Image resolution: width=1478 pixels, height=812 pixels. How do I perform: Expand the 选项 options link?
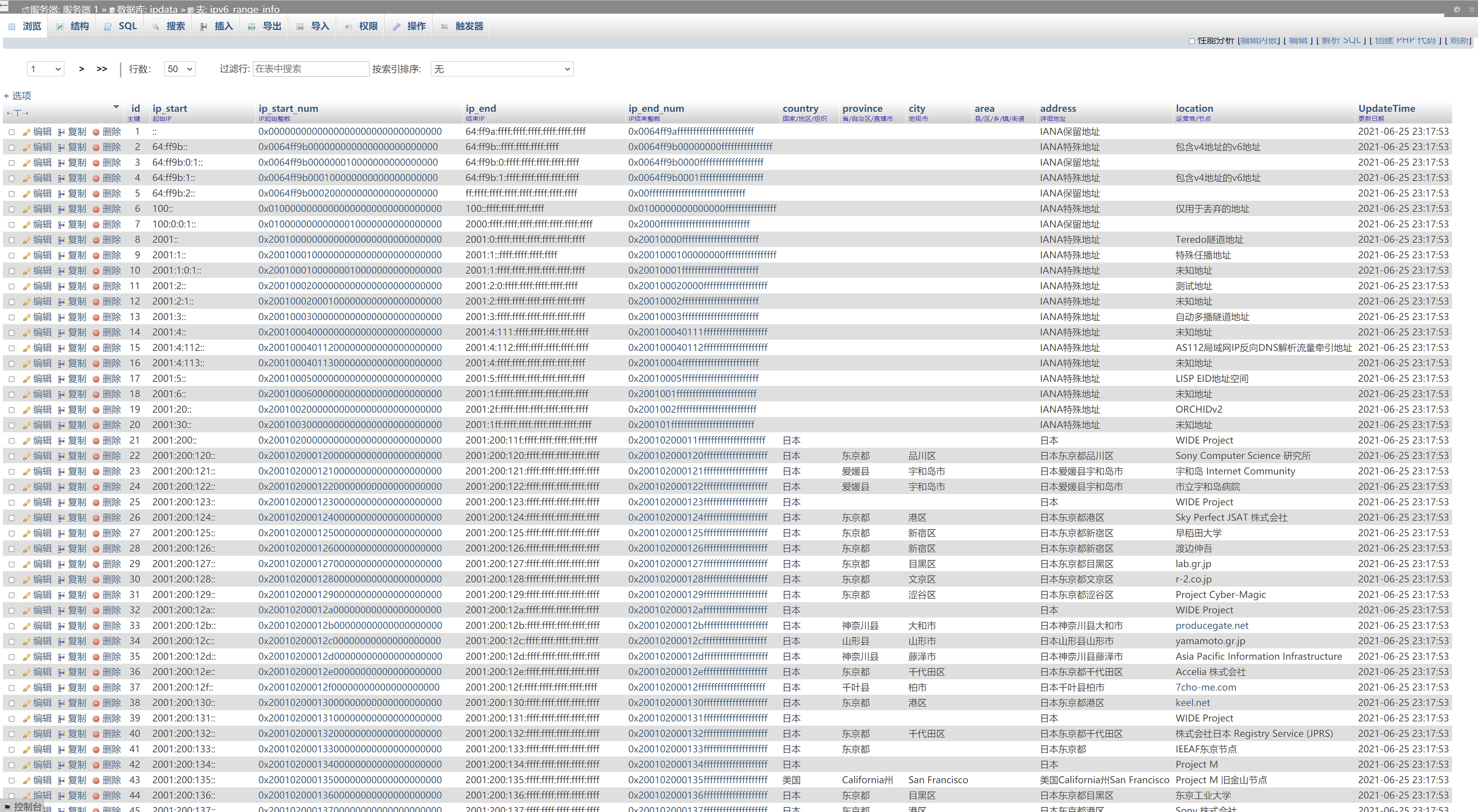coord(18,96)
